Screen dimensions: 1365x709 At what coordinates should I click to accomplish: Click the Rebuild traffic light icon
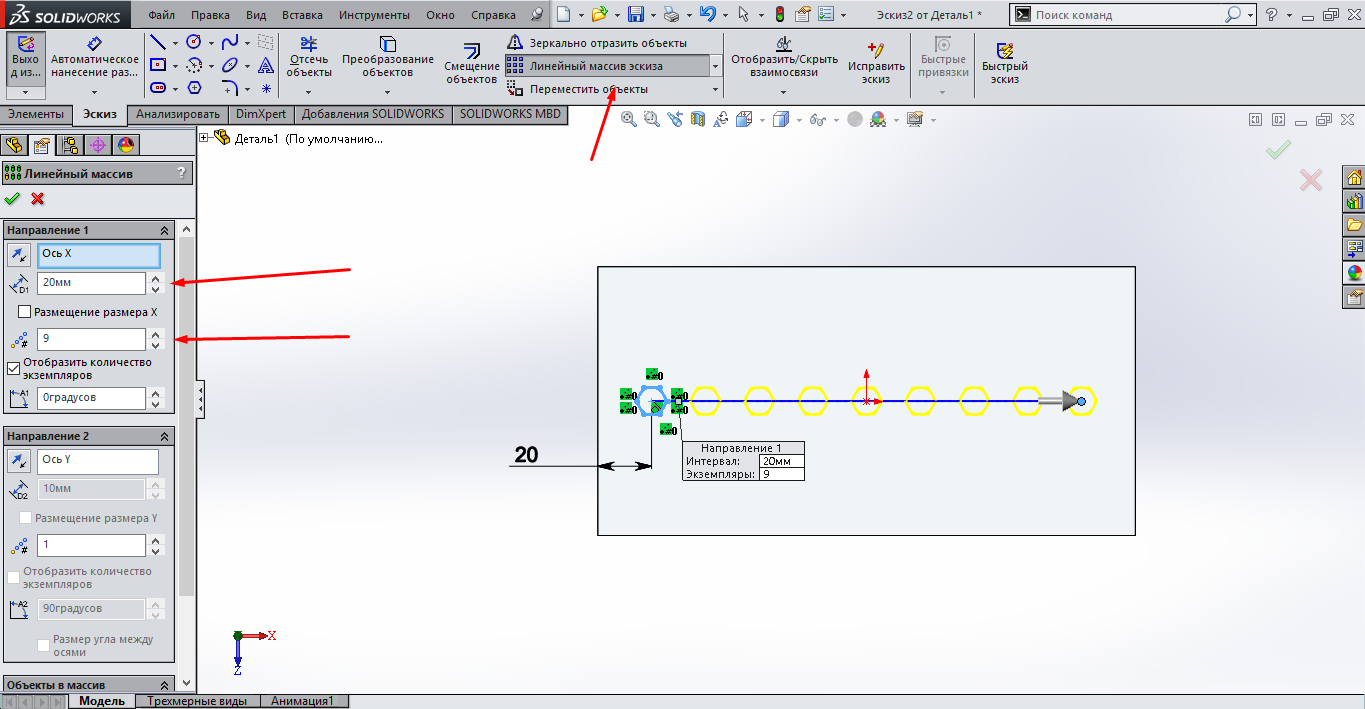[x=780, y=14]
